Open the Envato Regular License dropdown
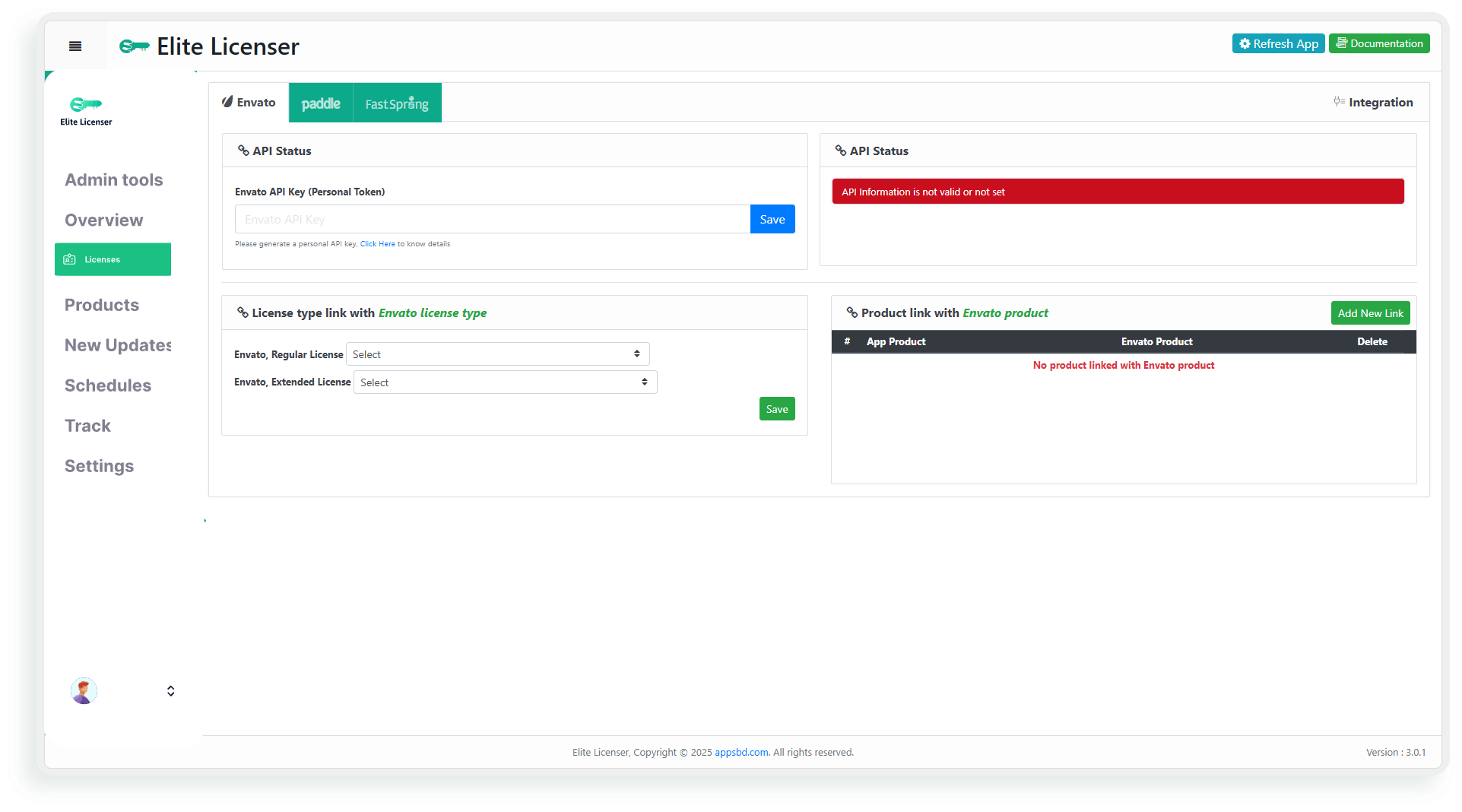The height and width of the screenshot is (812, 1462). [x=498, y=354]
